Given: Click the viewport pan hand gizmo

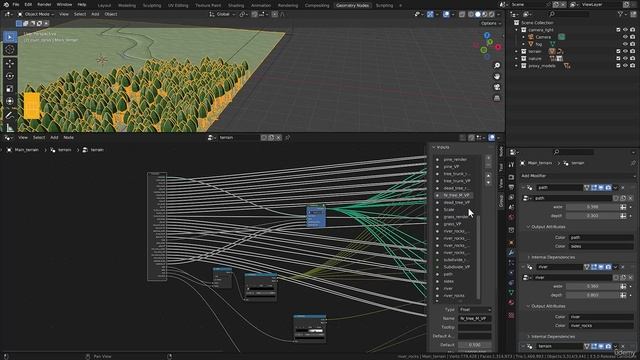Looking at the screenshot, I should 497,76.
